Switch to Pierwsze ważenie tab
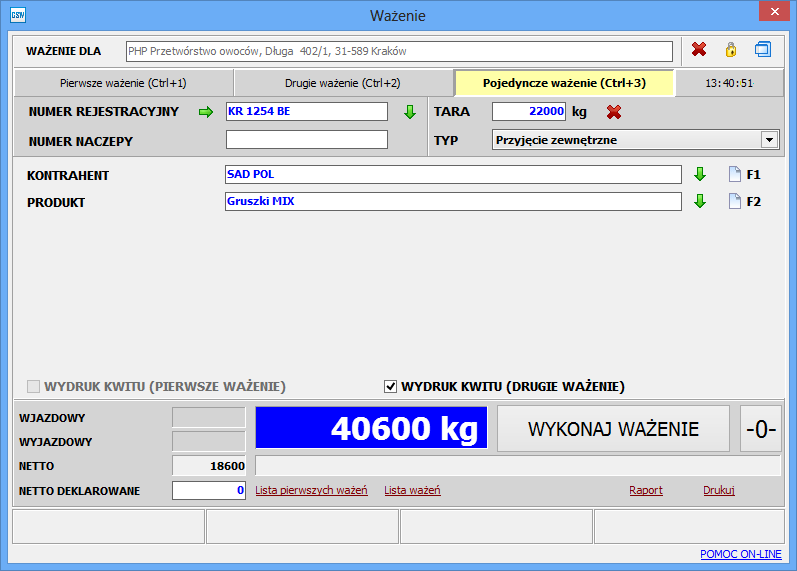Screen dimensions: 797x571 tap(123, 83)
